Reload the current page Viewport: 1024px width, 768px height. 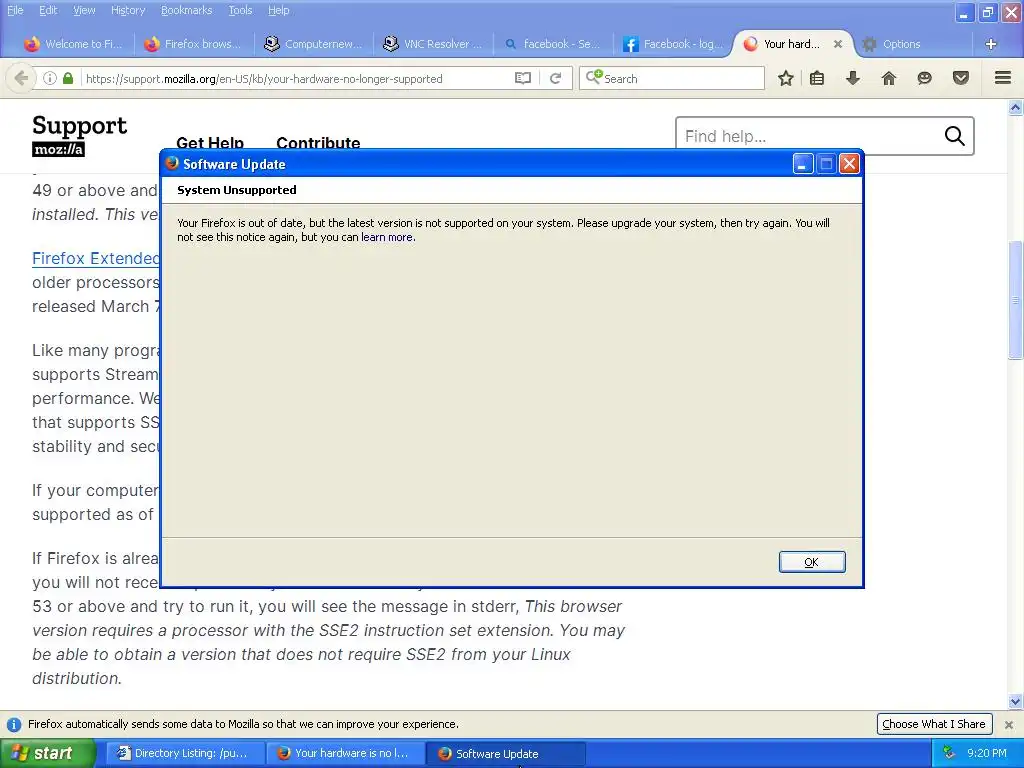[x=555, y=78]
